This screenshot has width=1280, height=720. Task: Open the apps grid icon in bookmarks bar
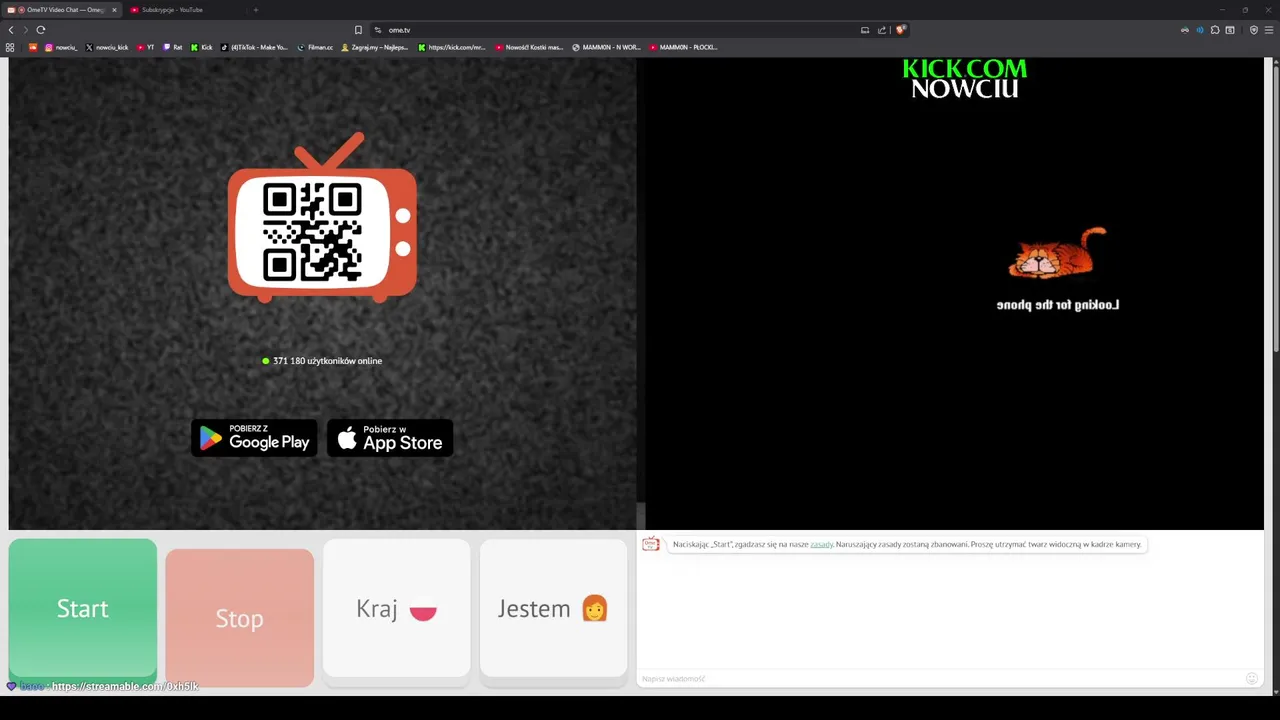click(10, 47)
